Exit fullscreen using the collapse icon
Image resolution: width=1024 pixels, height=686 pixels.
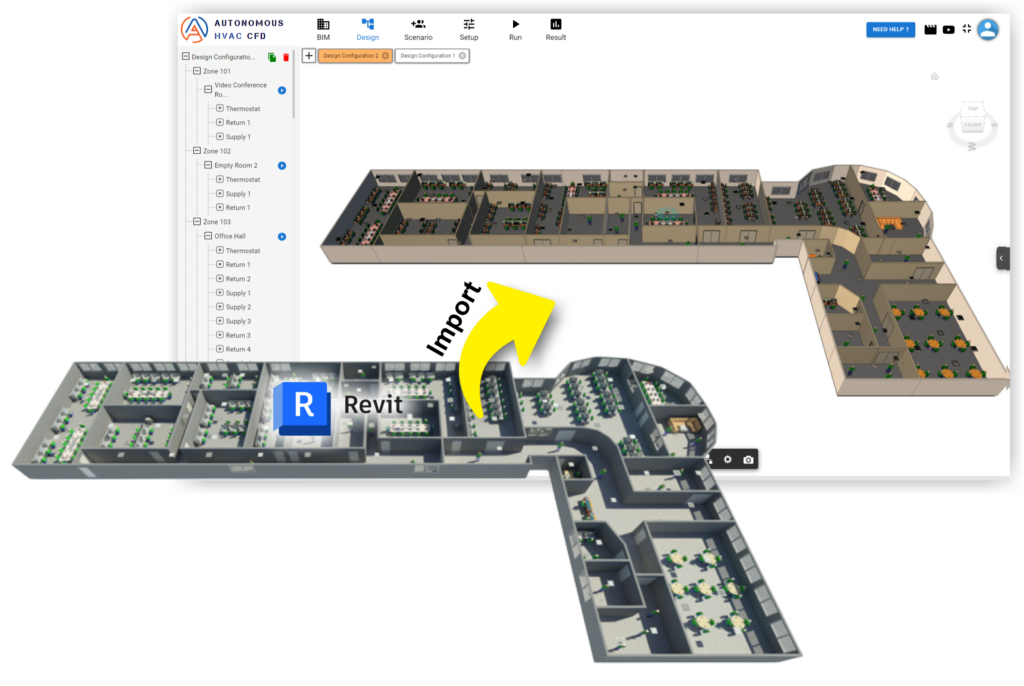pyautogui.click(x=966, y=29)
